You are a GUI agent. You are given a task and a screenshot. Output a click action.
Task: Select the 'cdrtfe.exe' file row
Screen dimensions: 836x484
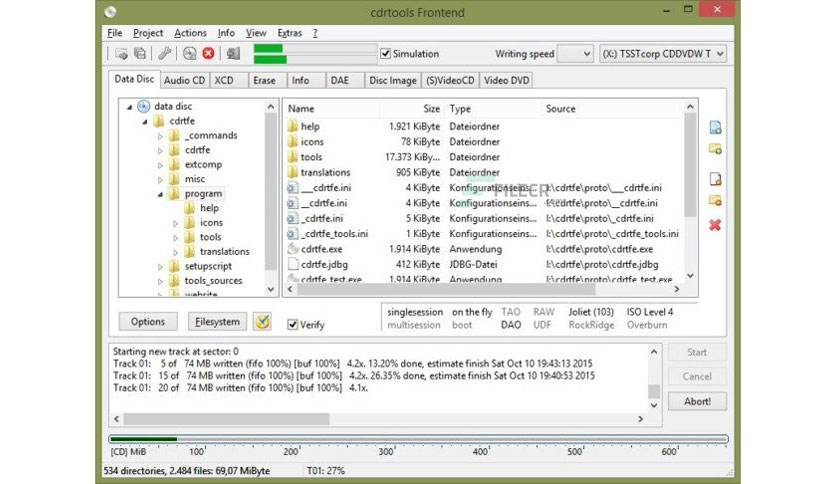483,249
